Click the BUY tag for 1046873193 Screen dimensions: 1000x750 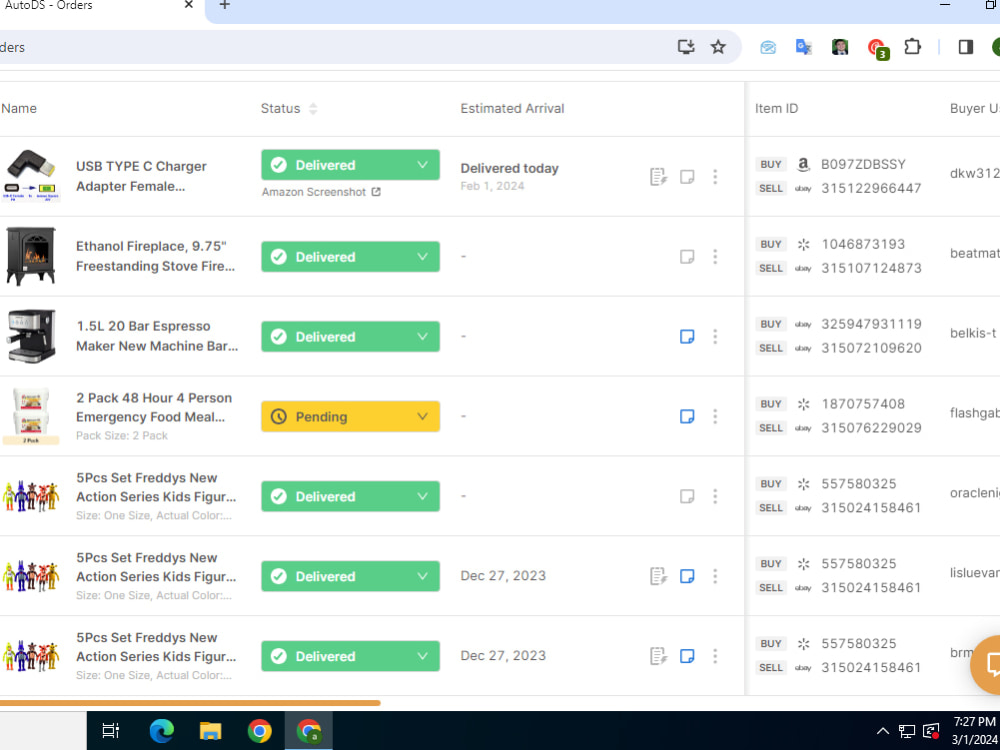click(x=770, y=244)
